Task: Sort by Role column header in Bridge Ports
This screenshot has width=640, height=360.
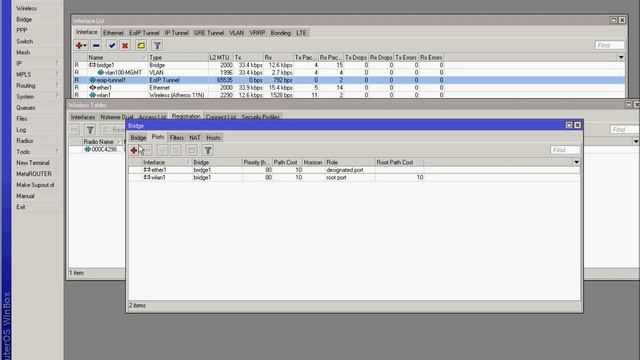Action: point(349,162)
